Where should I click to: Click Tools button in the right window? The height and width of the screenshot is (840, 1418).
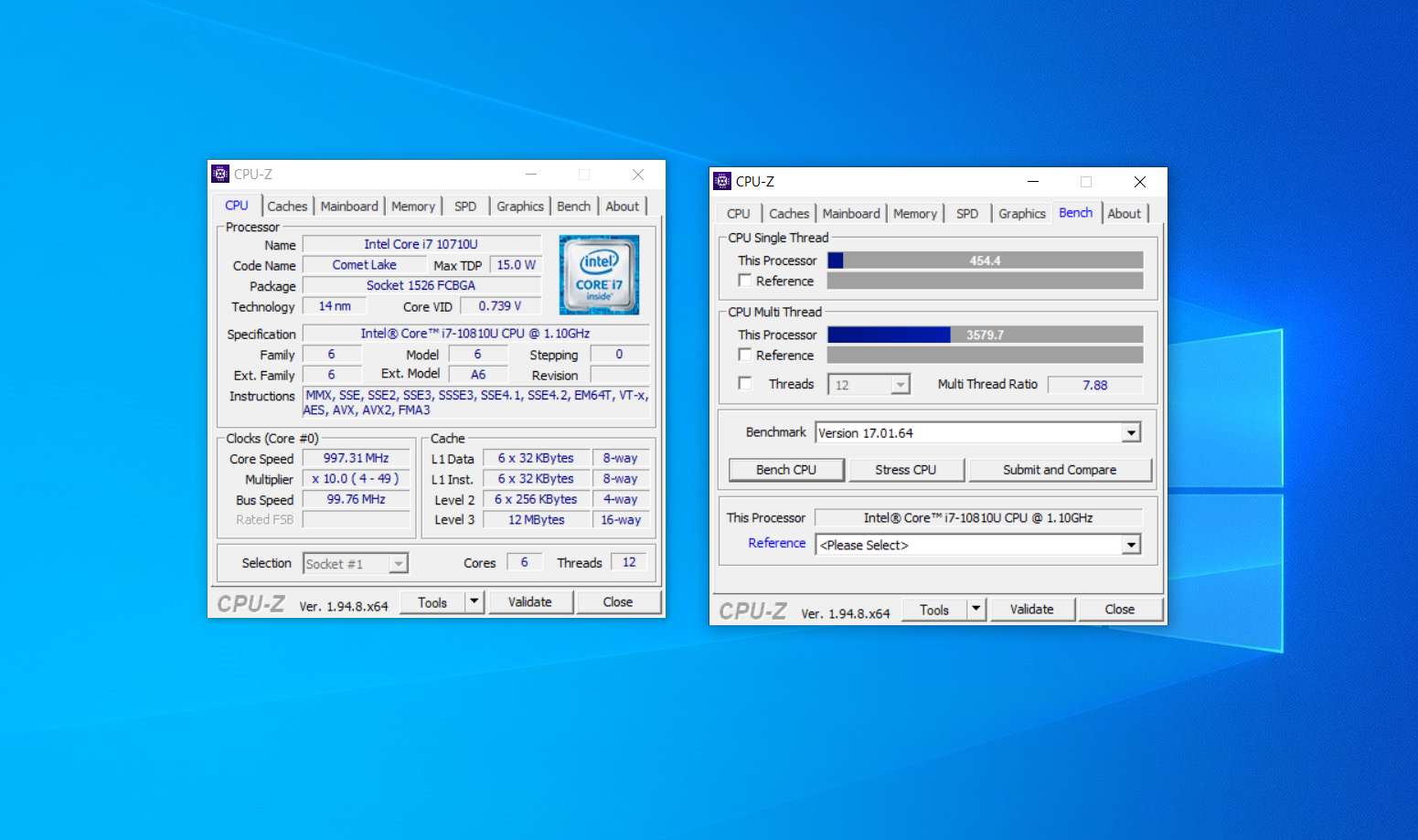[934, 610]
